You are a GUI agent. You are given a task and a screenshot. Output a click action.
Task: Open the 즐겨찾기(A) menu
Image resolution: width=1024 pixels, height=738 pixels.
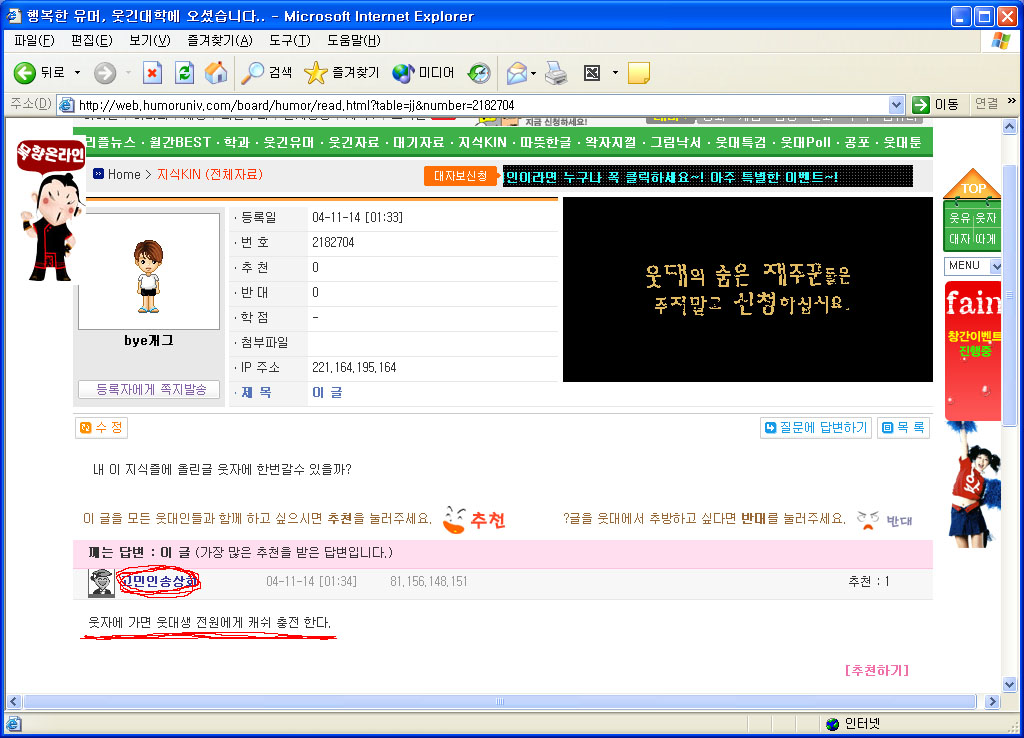click(219, 40)
